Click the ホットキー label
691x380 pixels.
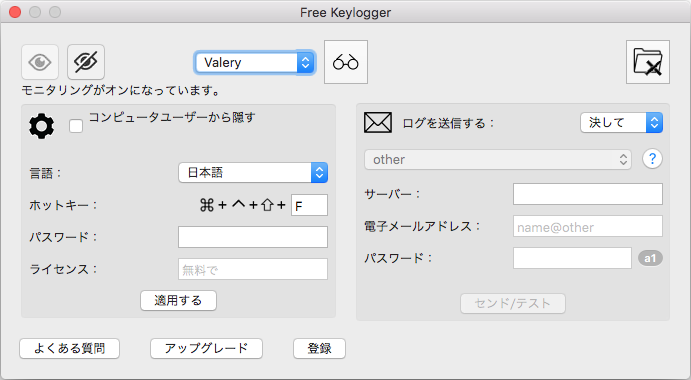click(63, 205)
